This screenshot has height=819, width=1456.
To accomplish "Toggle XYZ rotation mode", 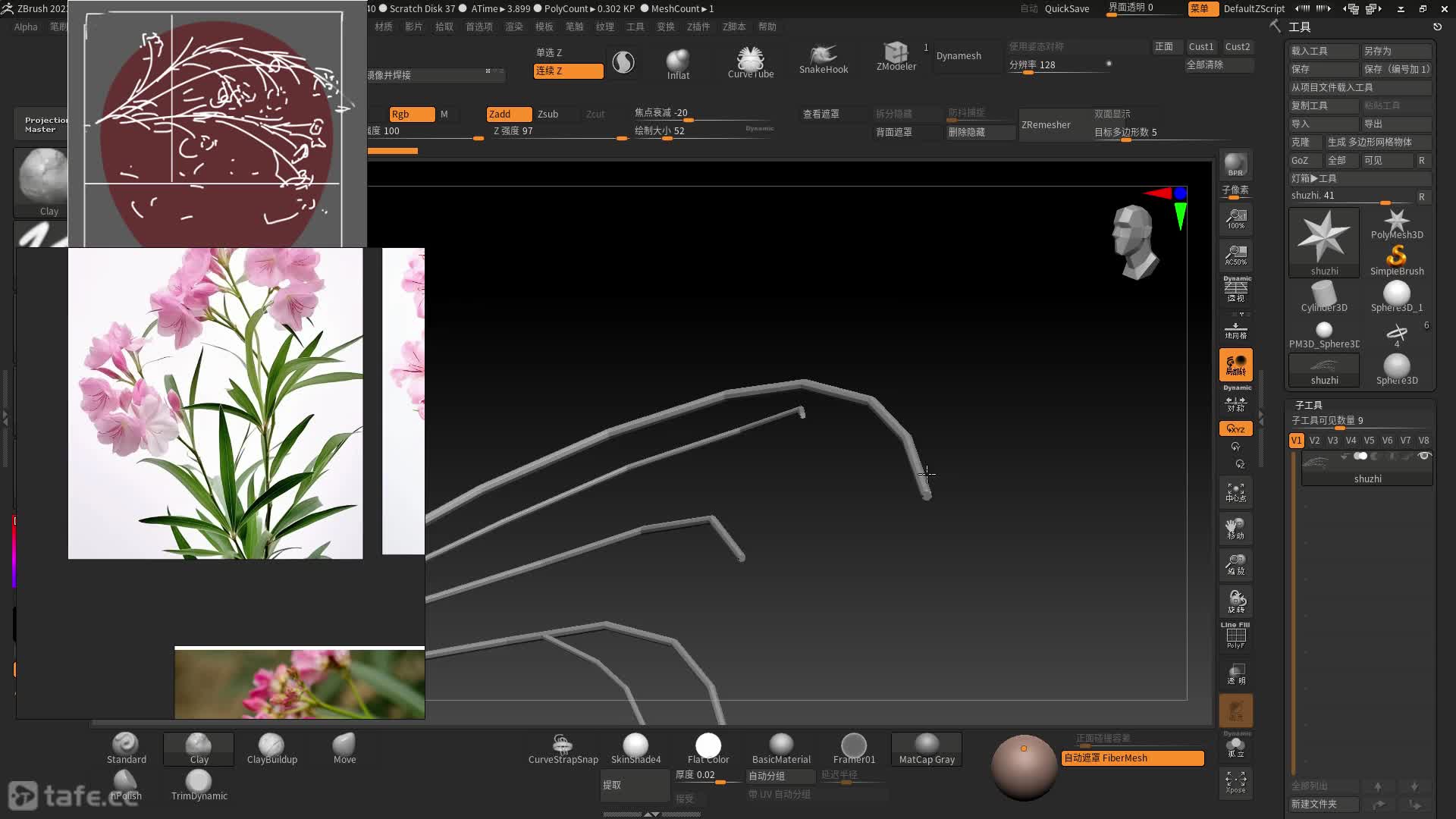I will click(1235, 428).
